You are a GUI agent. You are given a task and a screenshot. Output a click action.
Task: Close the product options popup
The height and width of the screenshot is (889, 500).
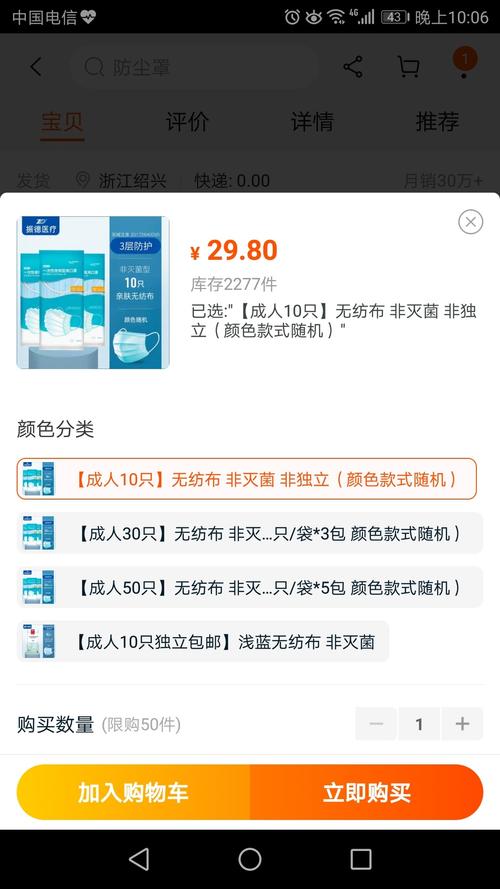[471, 222]
